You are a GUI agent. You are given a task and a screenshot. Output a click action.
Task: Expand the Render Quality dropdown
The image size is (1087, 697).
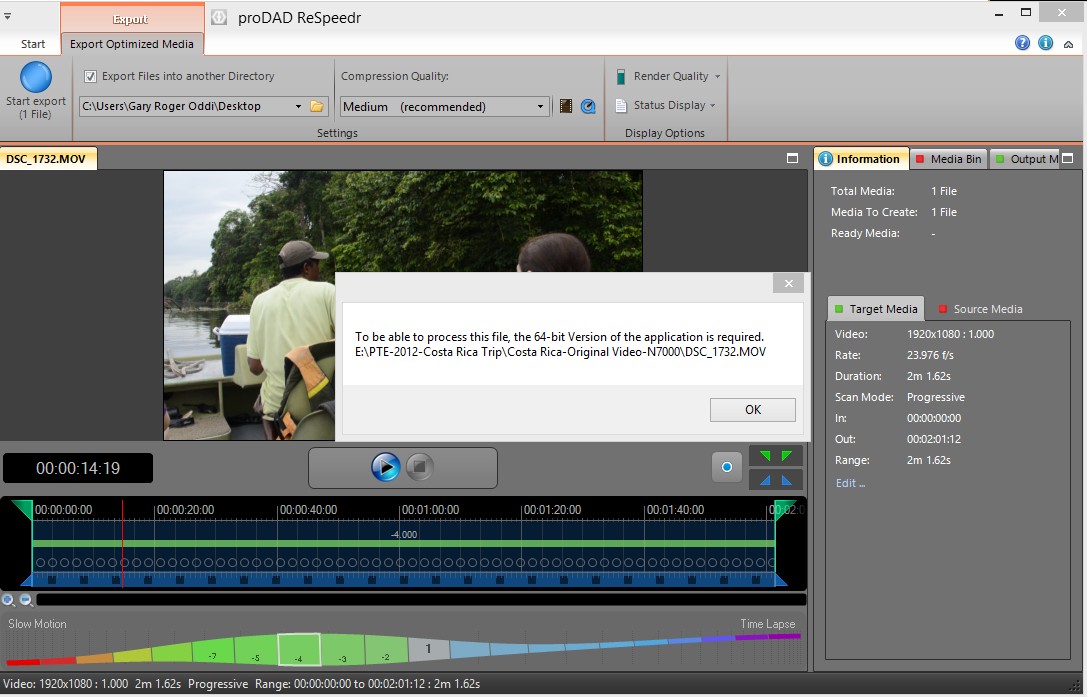[668, 76]
